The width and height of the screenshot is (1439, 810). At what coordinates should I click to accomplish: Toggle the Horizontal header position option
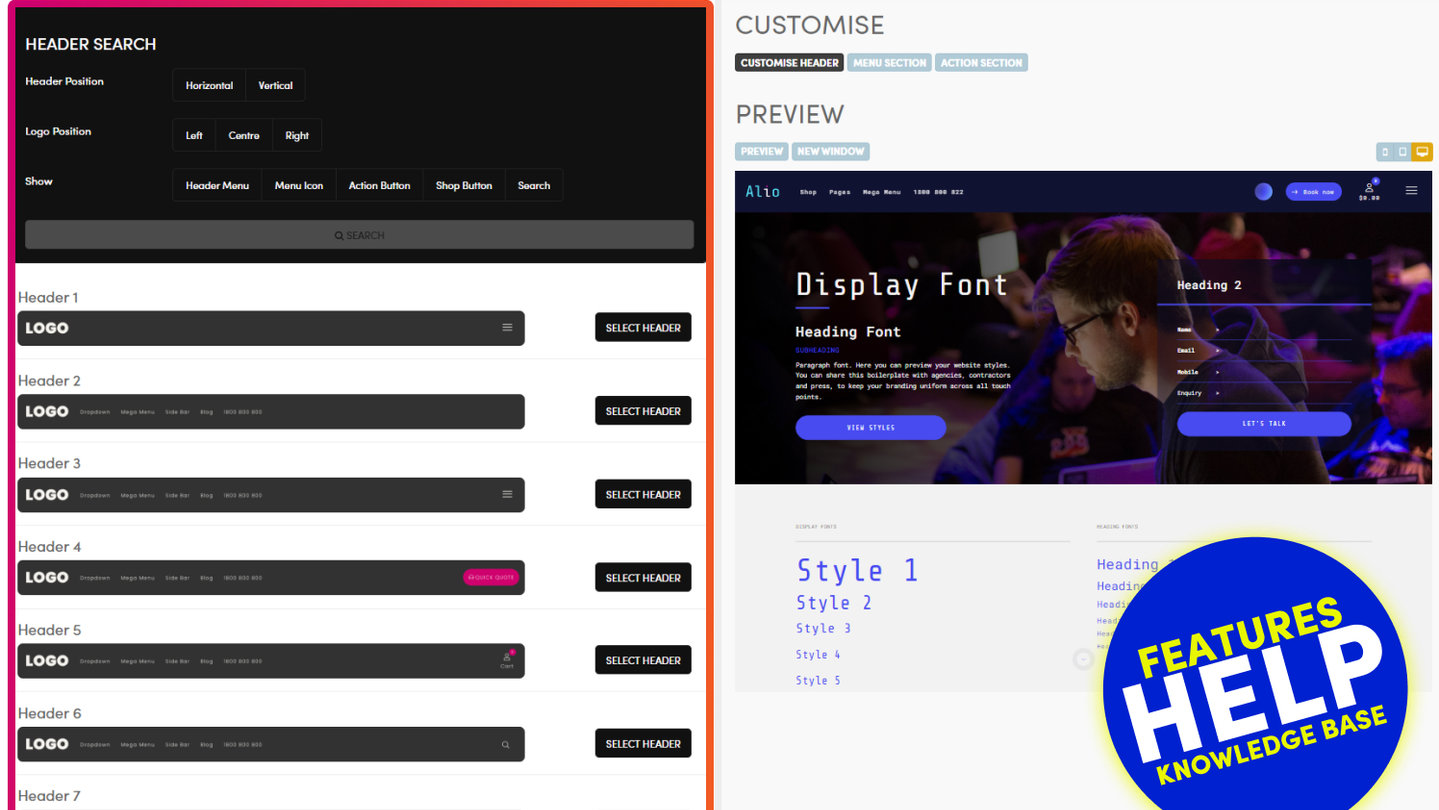[209, 86]
